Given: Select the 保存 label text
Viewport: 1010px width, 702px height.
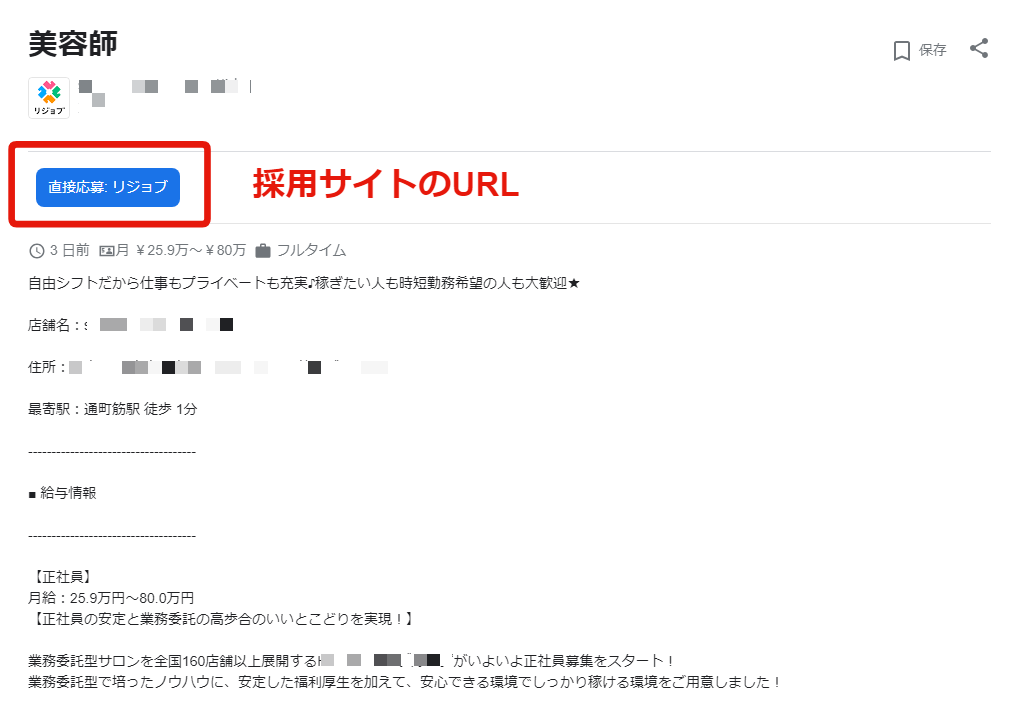Looking at the screenshot, I should click(932, 50).
